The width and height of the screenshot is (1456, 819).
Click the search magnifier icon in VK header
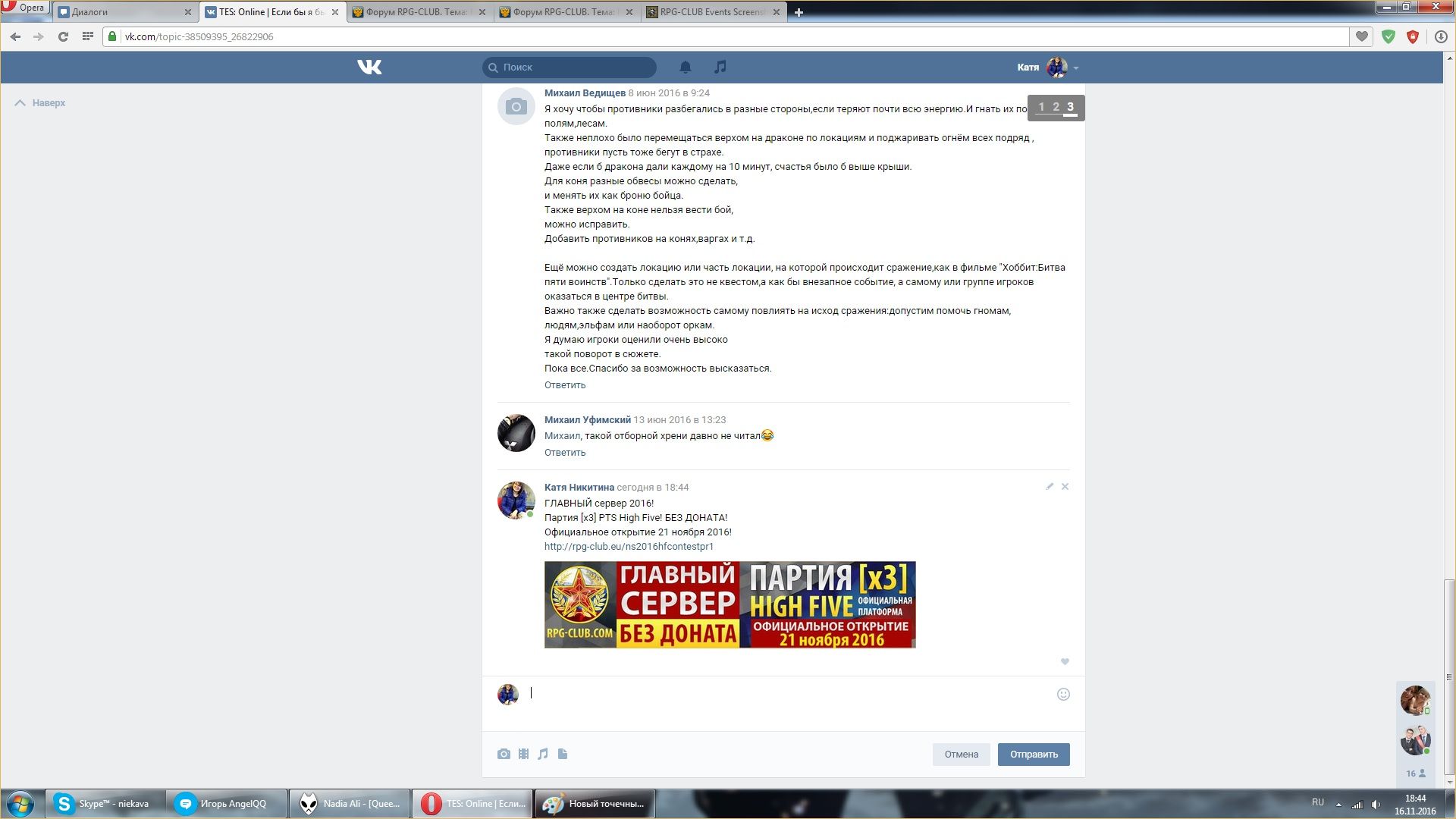tap(493, 67)
